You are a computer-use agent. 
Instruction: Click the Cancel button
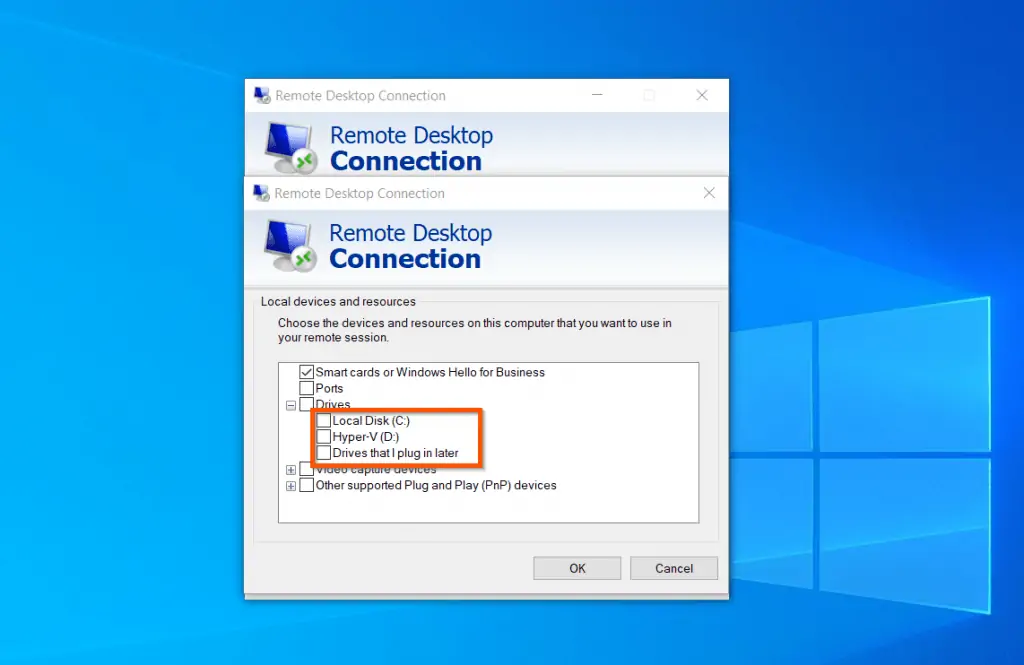point(673,567)
